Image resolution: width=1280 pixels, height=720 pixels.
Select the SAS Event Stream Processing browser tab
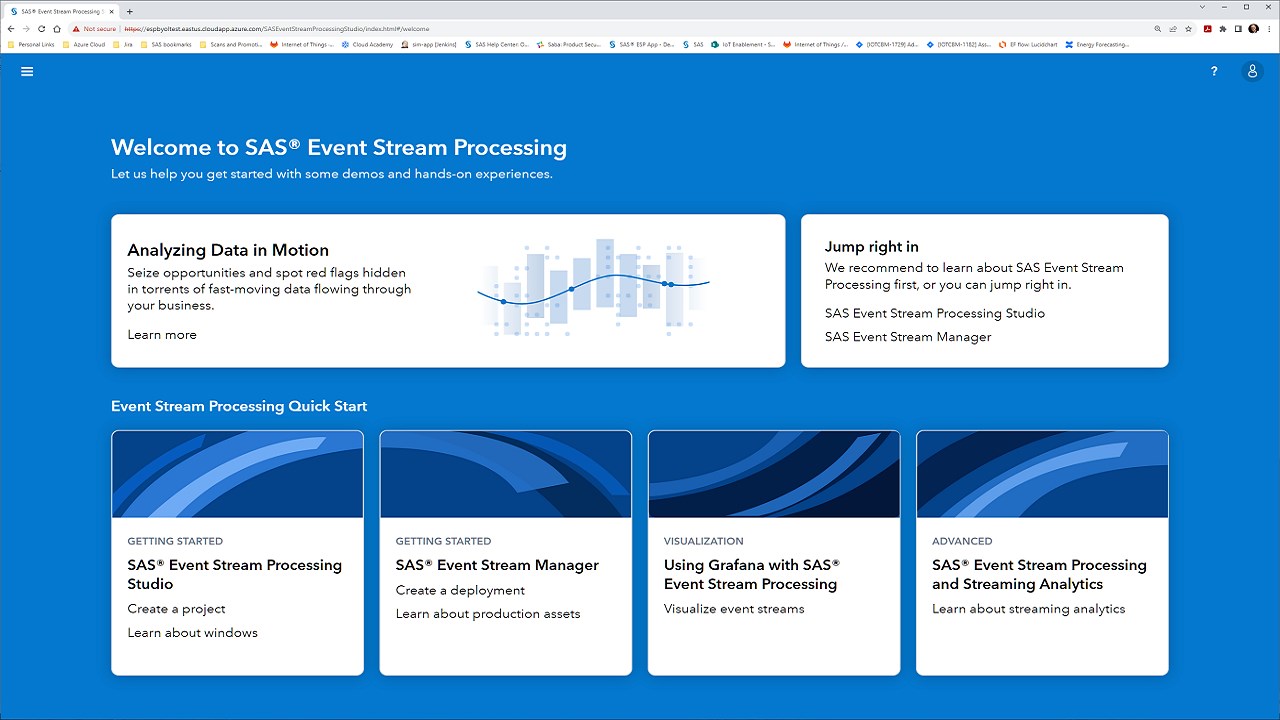(x=62, y=11)
